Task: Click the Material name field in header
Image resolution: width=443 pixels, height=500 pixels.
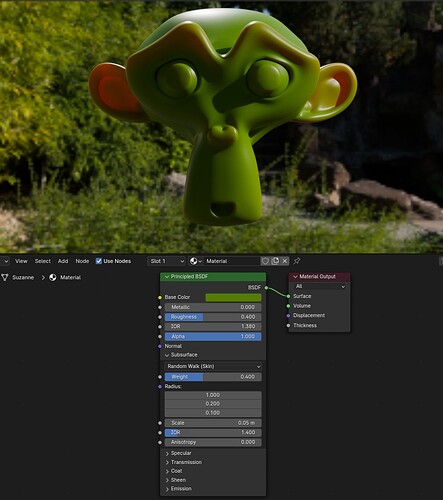Action: point(232,261)
